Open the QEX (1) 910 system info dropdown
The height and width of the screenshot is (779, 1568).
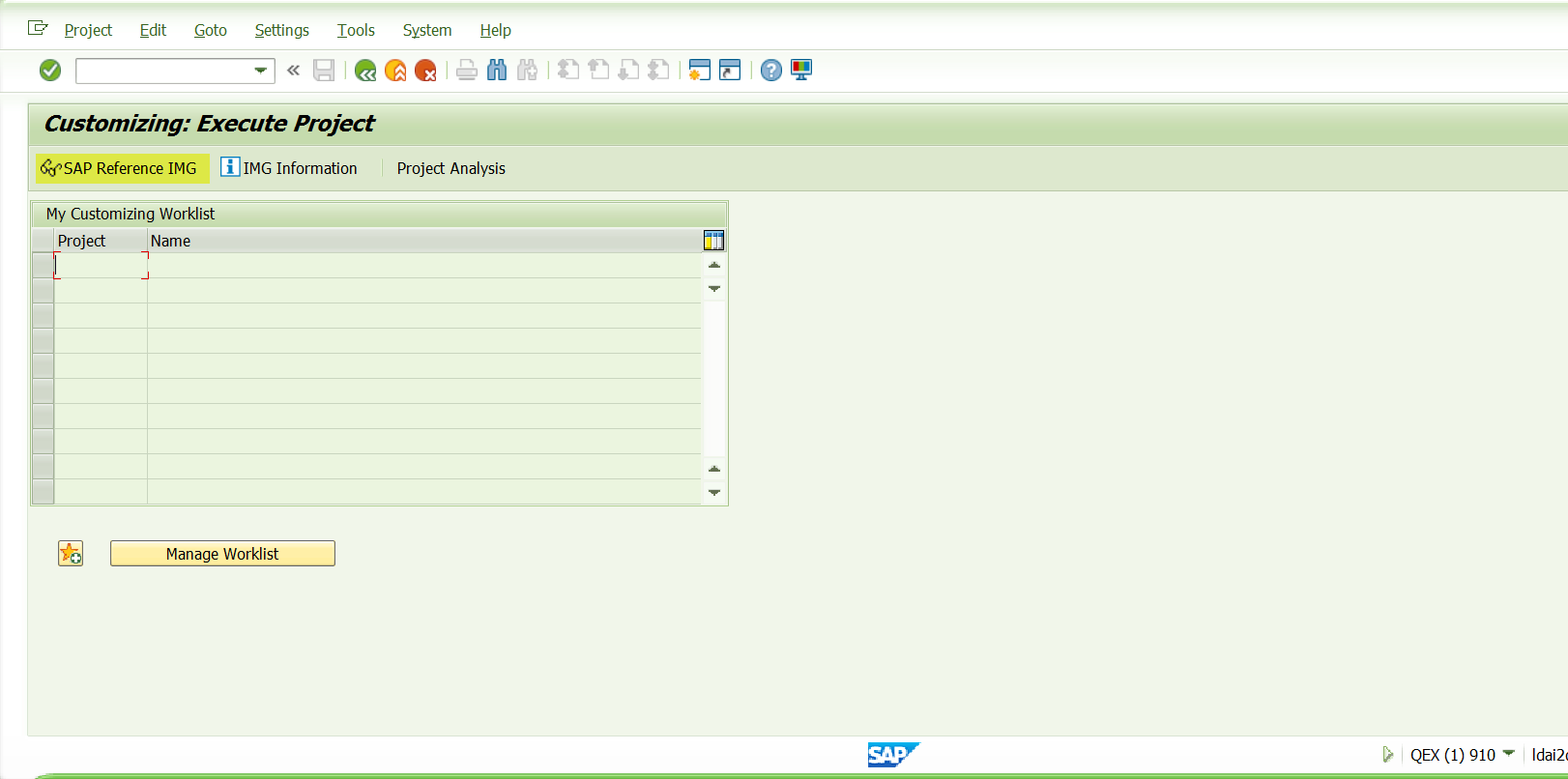(x=1509, y=753)
